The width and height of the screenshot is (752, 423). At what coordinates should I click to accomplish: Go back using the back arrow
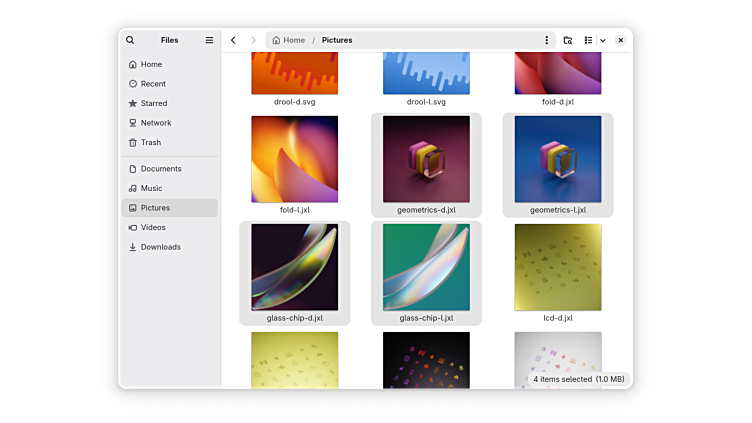[x=233, y=40]
